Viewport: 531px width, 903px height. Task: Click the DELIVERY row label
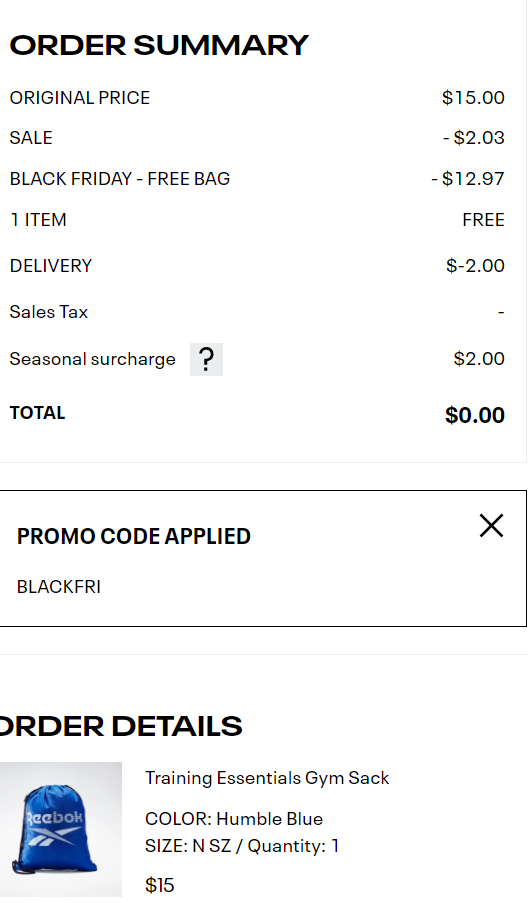pyautogui.click(x=51, y=266)
